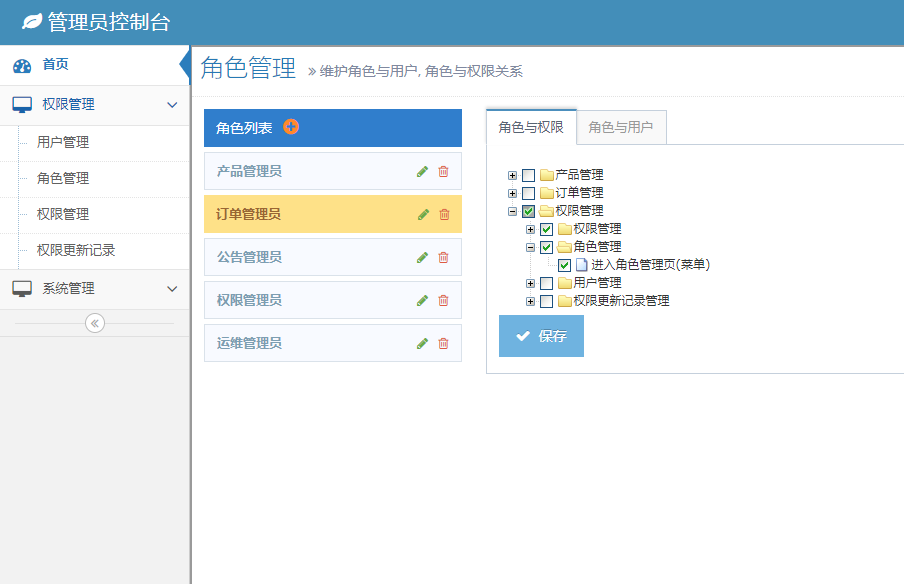Click monitor icon beside 系统管理 menu
This screenshot has width=904, height=584.
22,289
